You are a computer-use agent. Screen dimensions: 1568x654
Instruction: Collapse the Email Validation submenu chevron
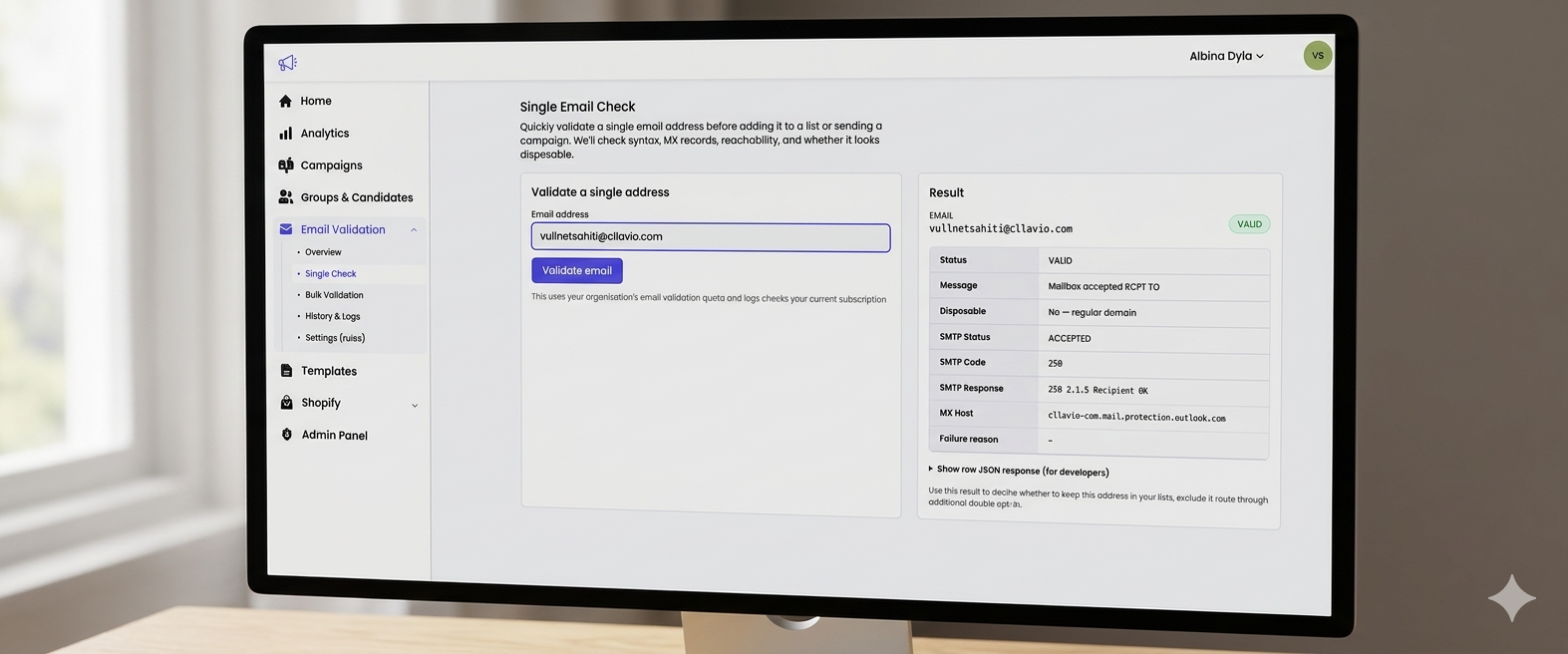414,230
